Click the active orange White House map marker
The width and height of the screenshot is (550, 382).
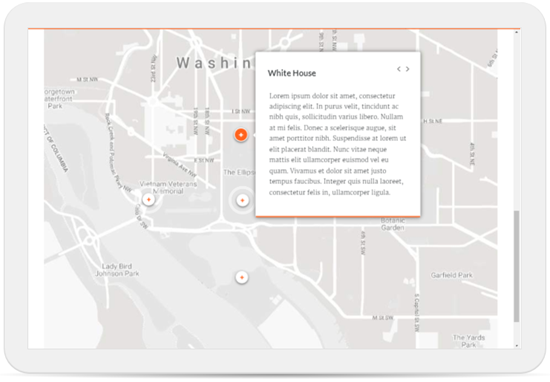[x=241, y=135]
